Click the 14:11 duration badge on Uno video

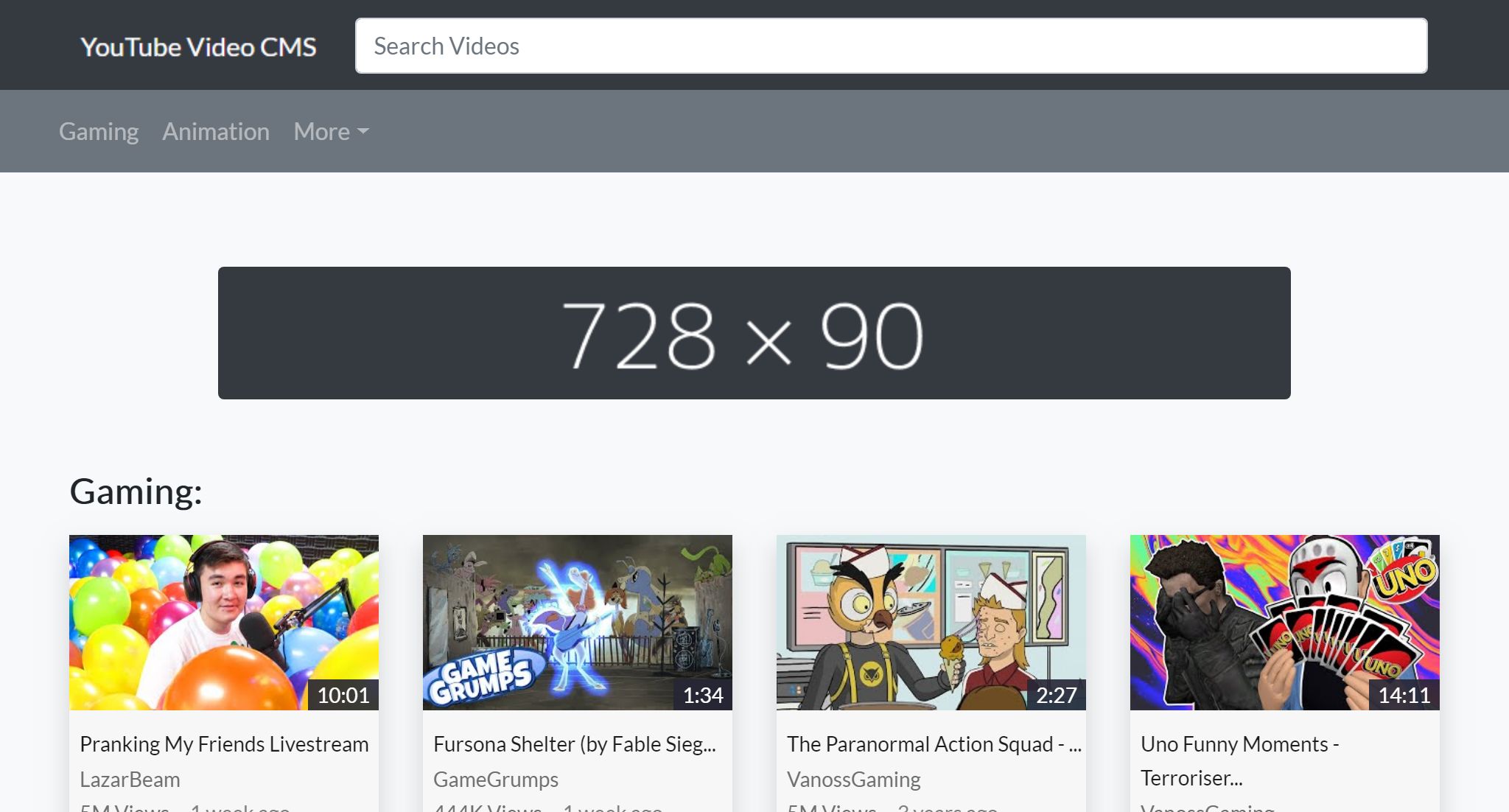pyautogui.click(x=1404, y=695)
